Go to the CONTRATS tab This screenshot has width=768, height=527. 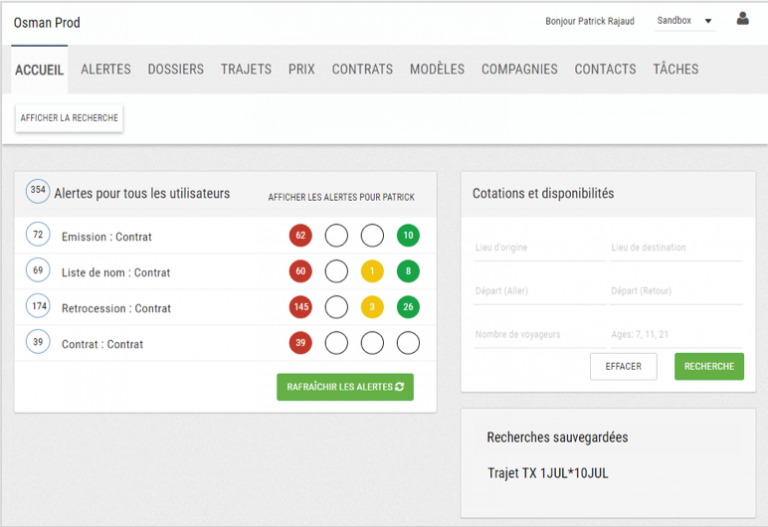362,69
